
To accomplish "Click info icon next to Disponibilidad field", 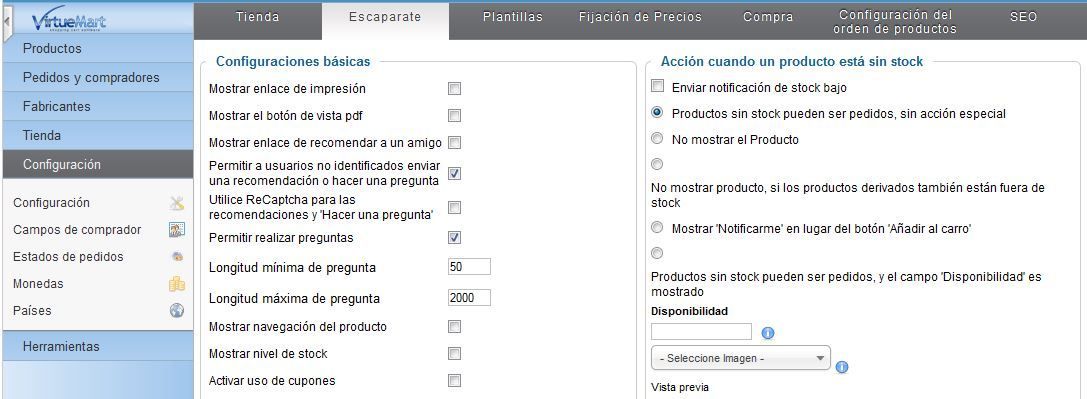I will [767, 333].
